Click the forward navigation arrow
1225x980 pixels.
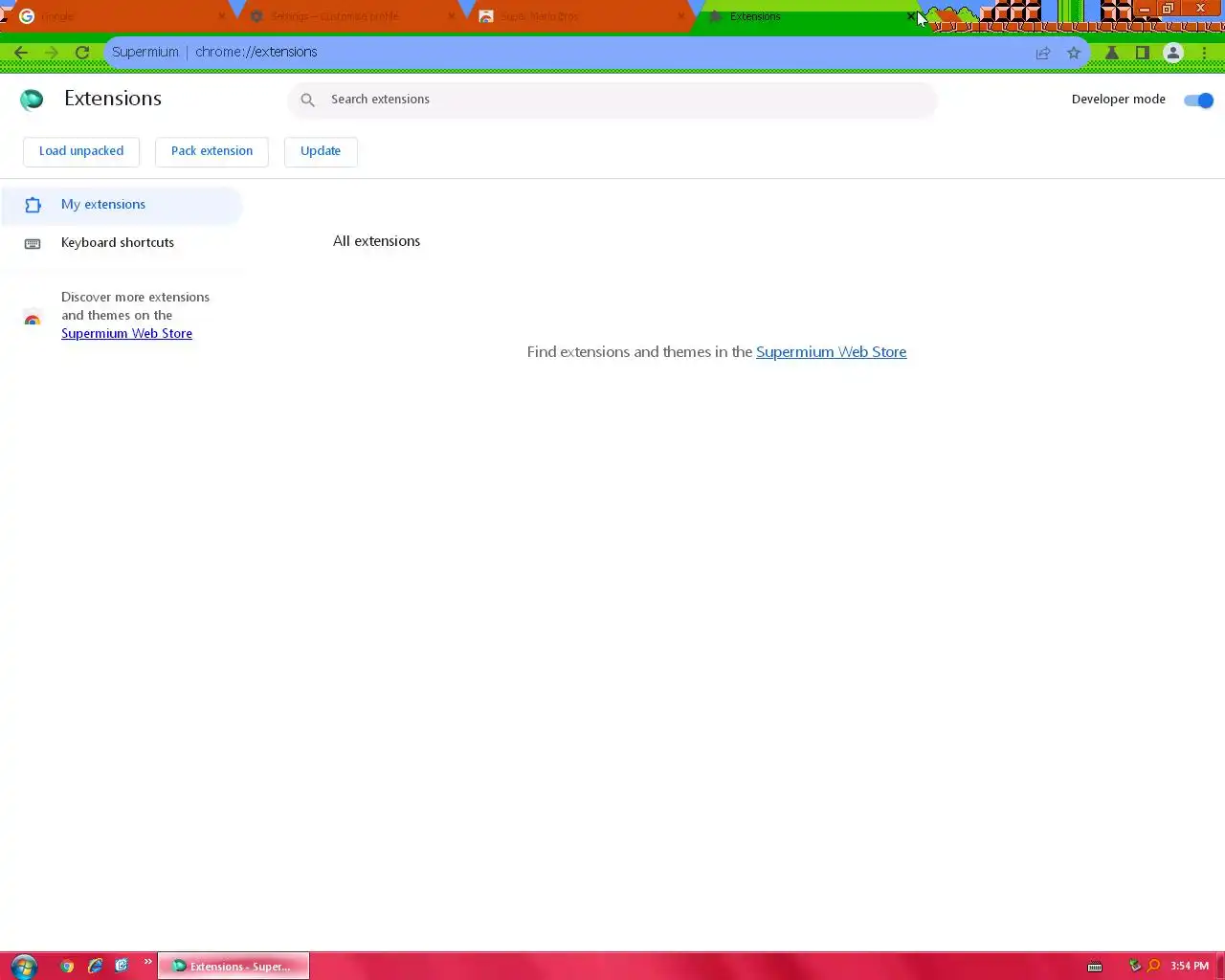[x=52, y=53]
